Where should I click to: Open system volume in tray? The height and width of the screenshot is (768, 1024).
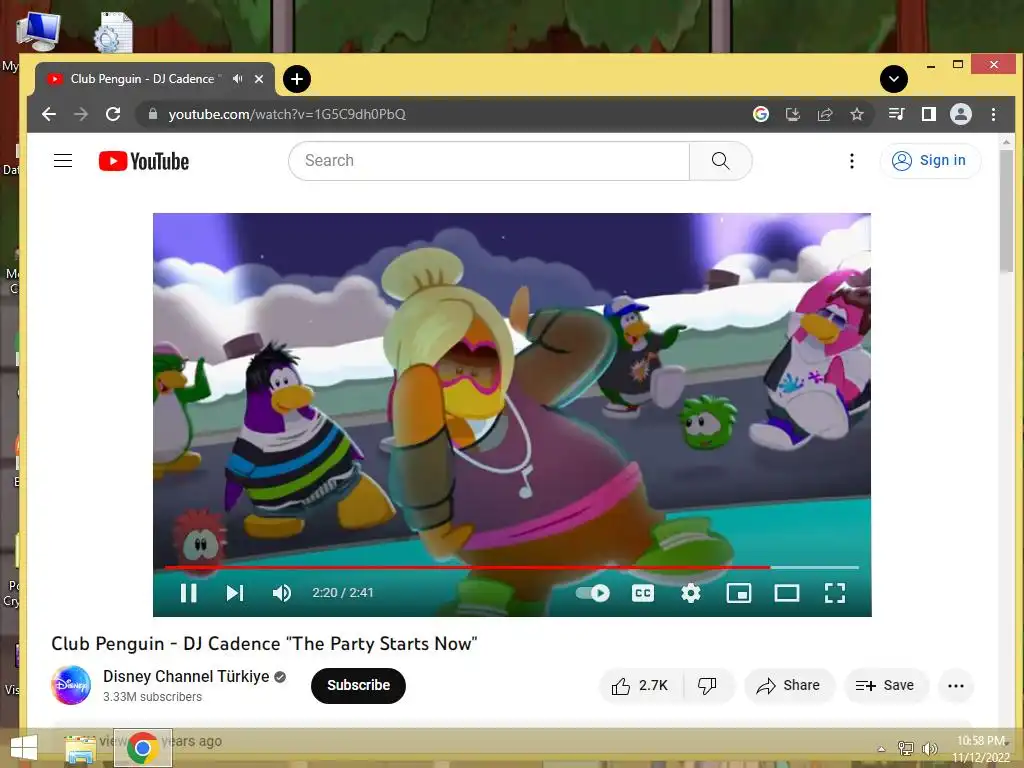click(929, 748)
